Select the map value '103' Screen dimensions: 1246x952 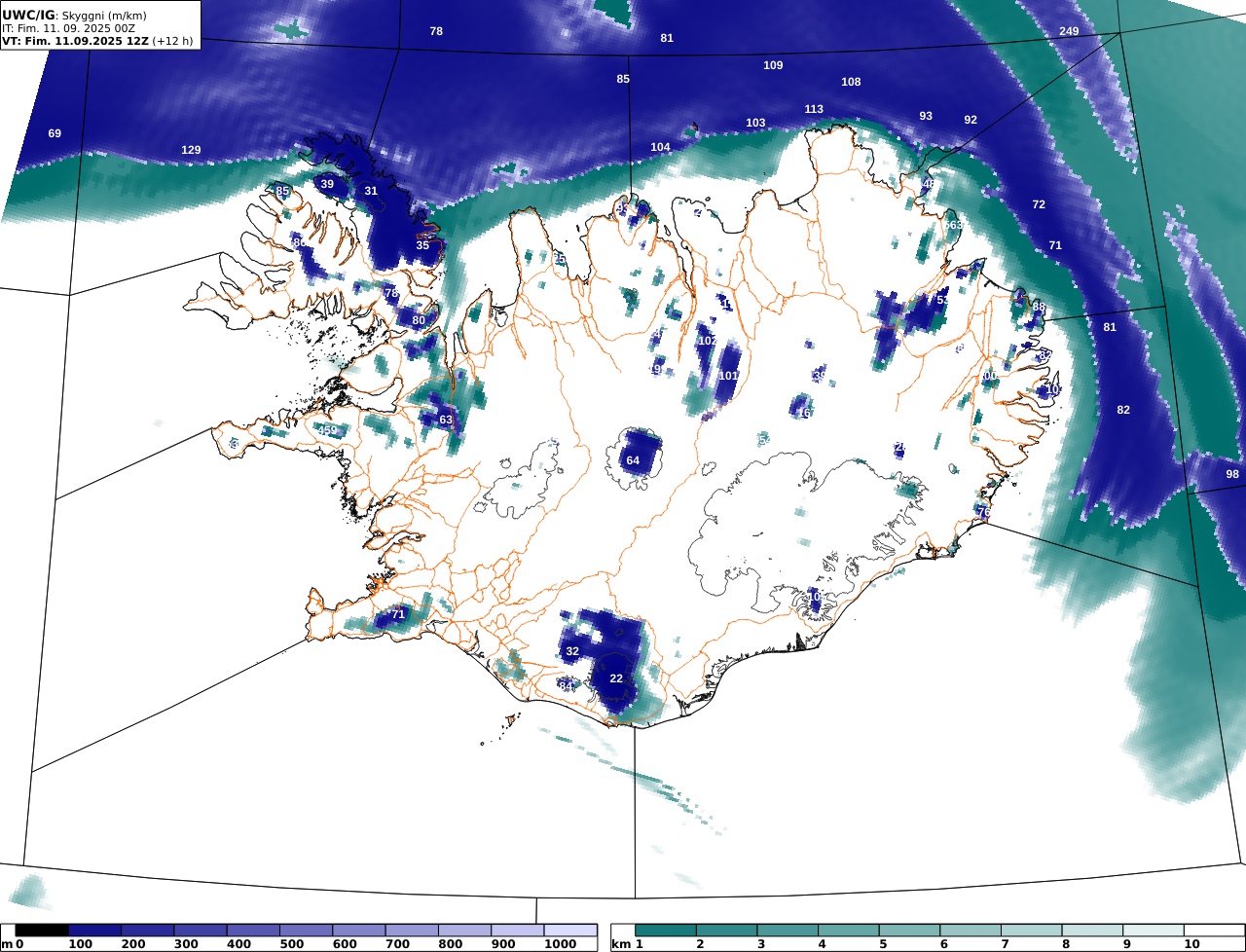point(755,123)
